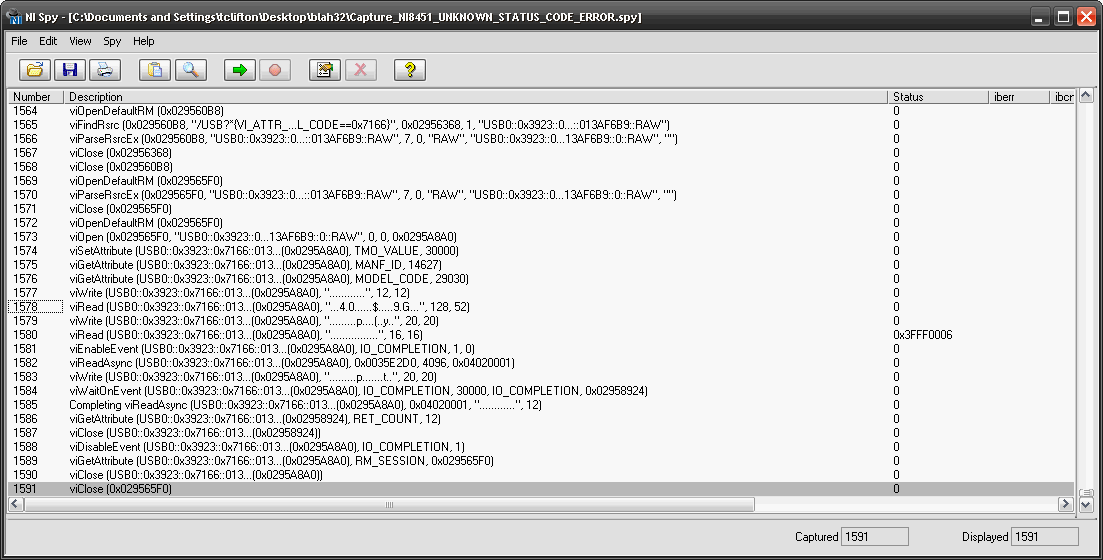Select row 1584 viWaitOnEvent
This screenshot has height=560, width=1103.
(541, 390)
